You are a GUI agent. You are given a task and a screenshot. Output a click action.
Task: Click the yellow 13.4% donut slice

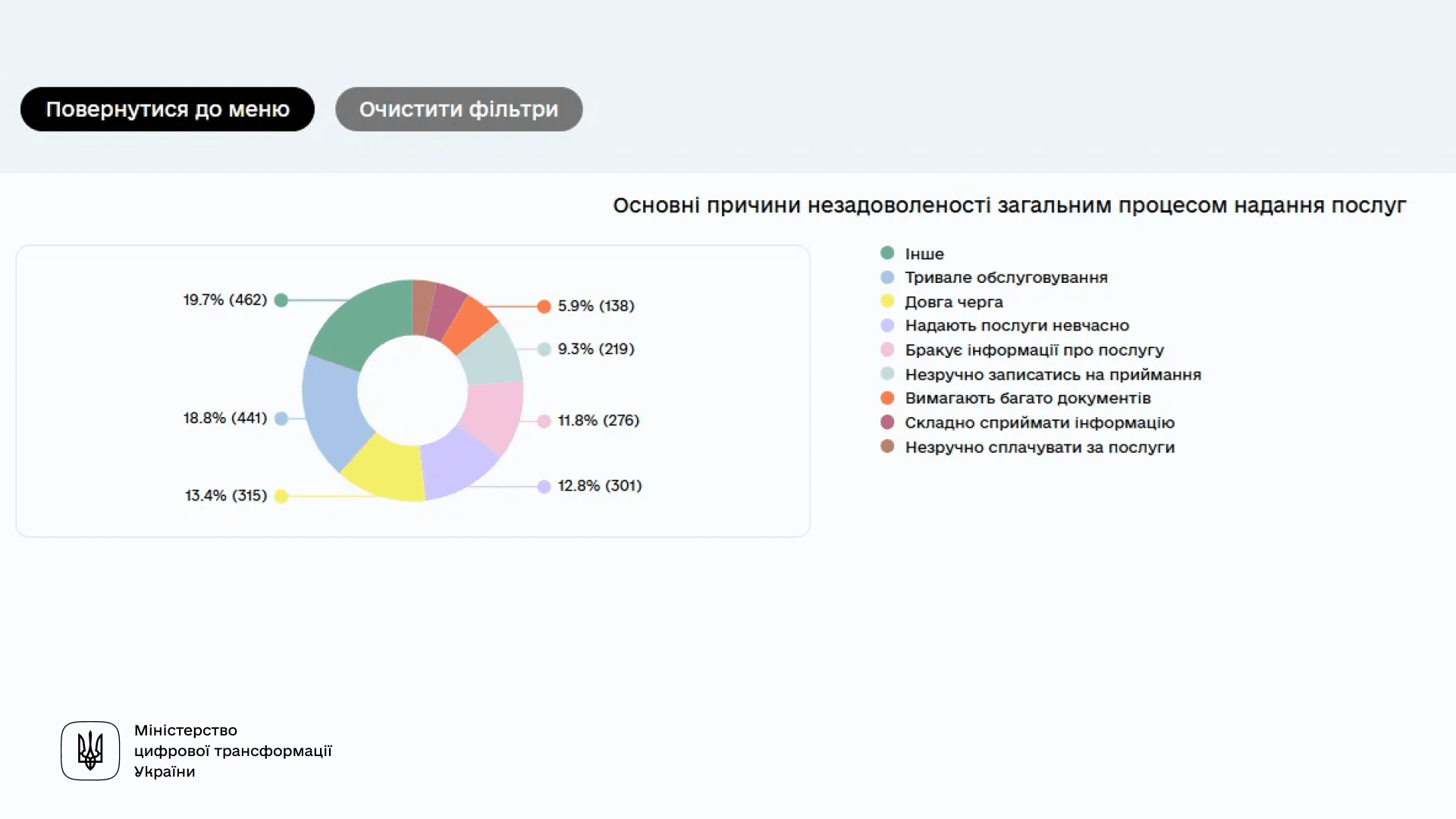click(387, 469)
